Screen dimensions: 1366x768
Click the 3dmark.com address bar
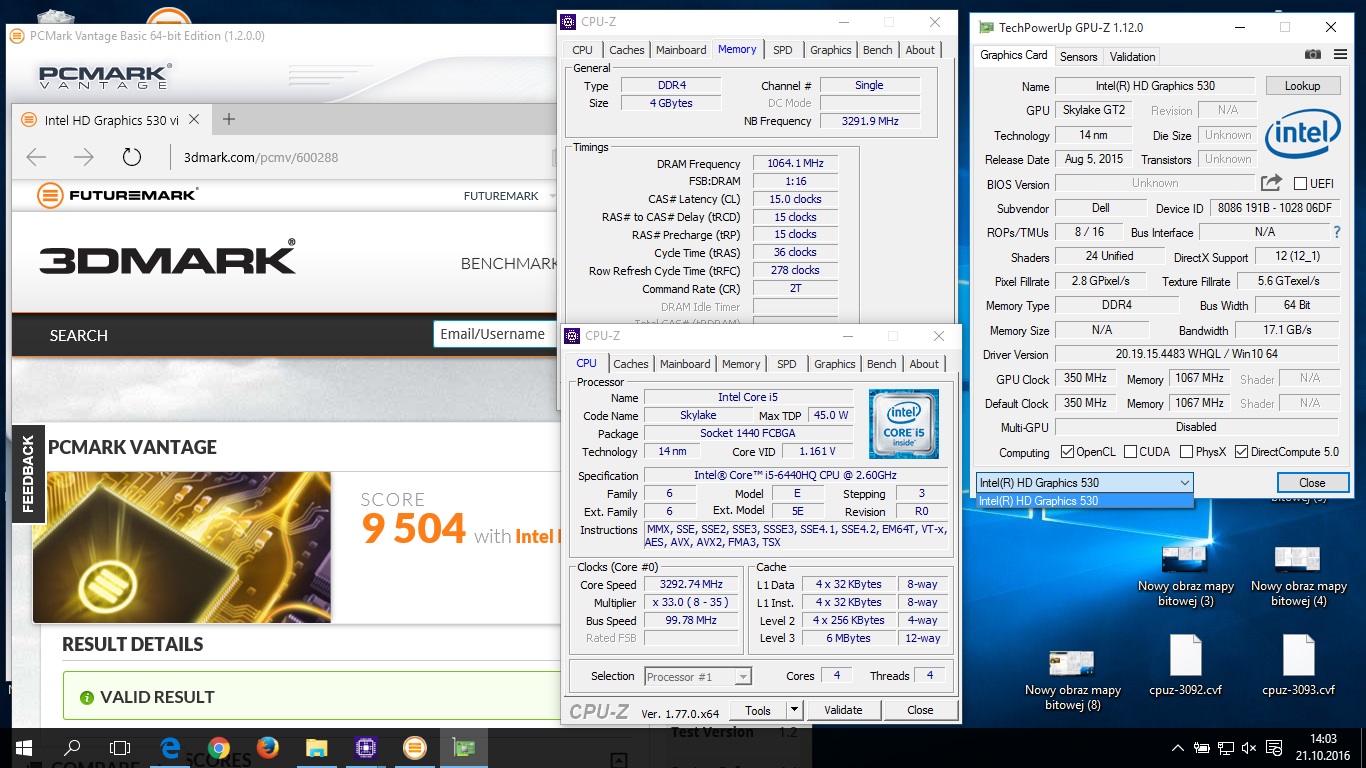360,157
